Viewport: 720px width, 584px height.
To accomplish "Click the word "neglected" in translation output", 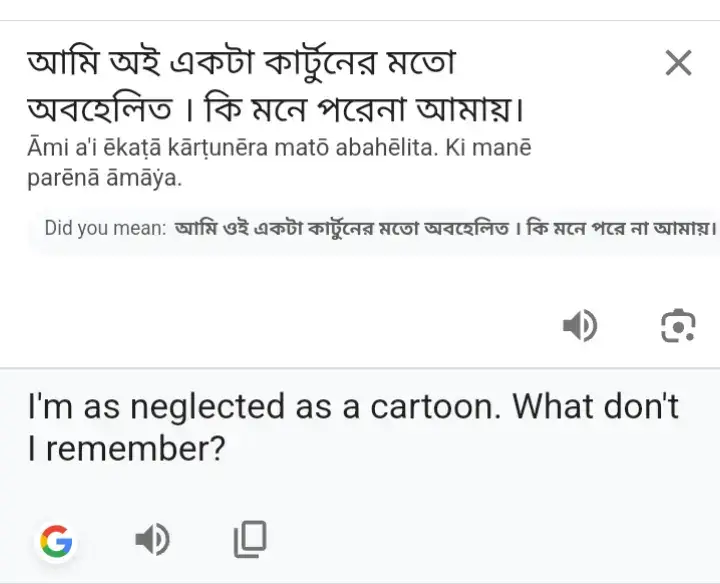I will point(208,408).
